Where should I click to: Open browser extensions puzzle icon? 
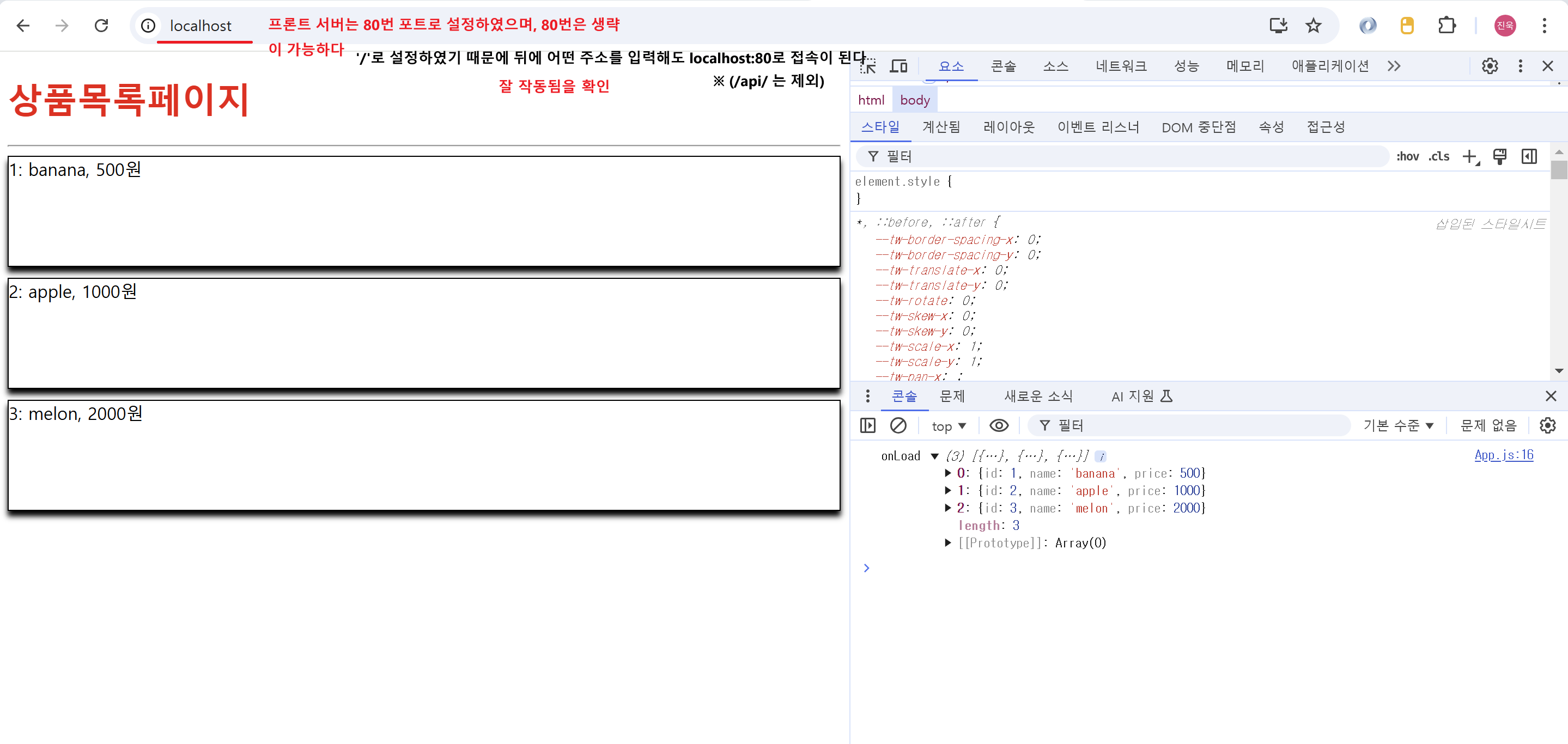(1447, 26)
